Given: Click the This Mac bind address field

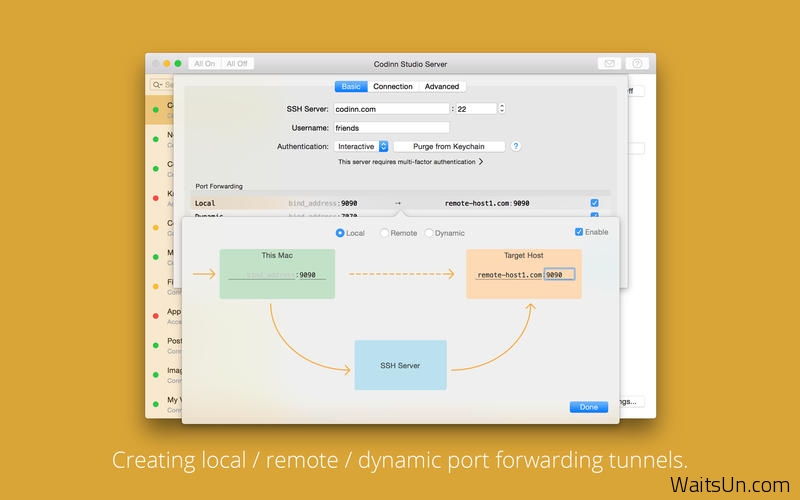Looking at the screenshot, I should pos(262,274).
